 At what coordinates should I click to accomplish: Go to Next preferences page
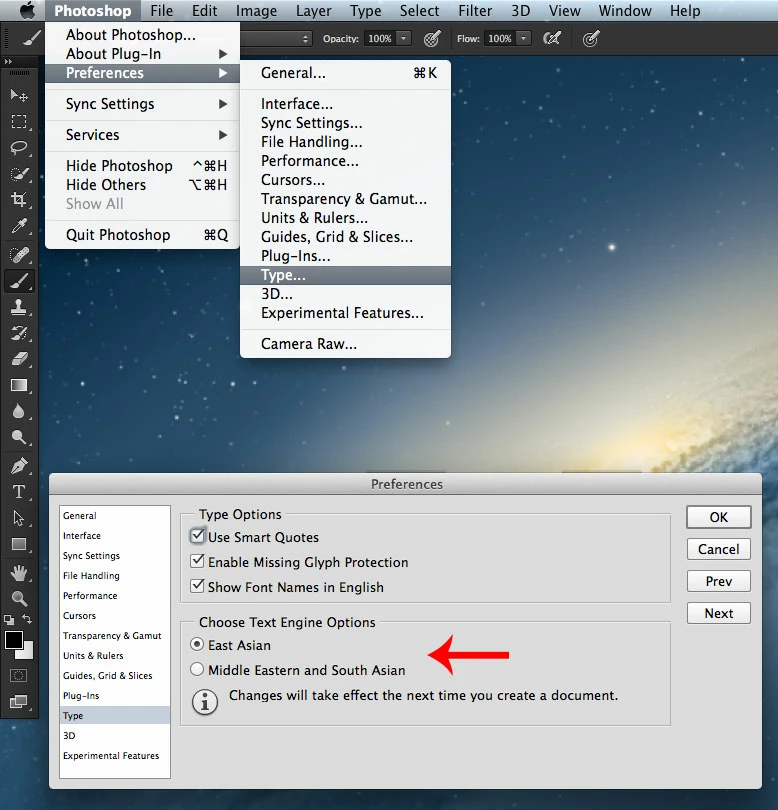click(719, 613)
